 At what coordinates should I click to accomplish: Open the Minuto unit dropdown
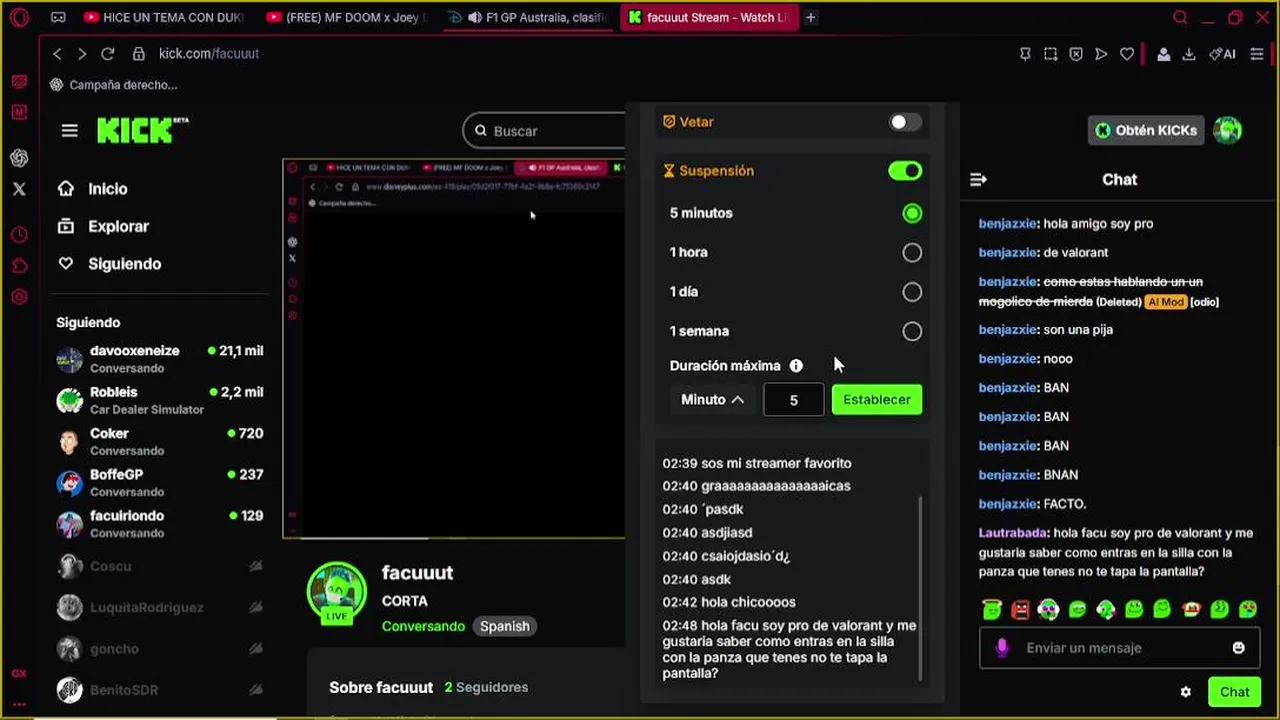pos(712,399)
